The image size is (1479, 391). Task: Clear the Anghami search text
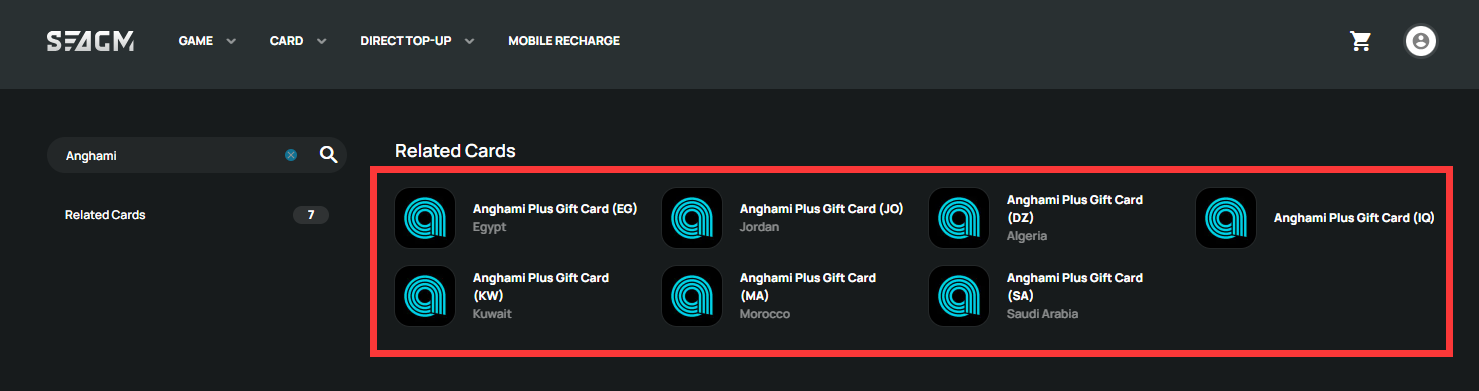[x=291, y=155]
